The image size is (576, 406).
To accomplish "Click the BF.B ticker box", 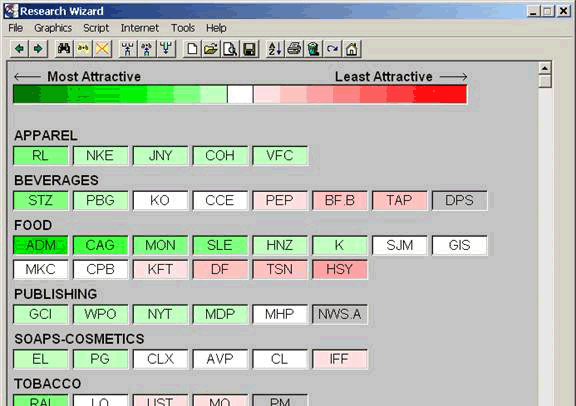I will (340, 201).
